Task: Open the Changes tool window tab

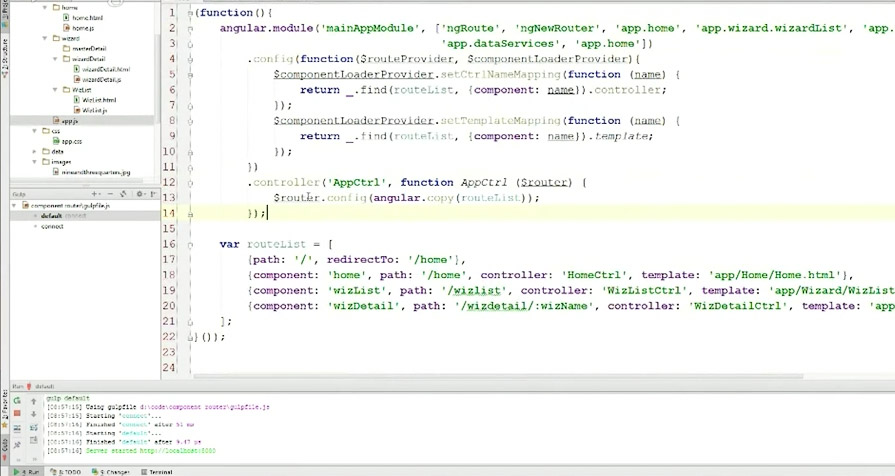Action: 111,472
